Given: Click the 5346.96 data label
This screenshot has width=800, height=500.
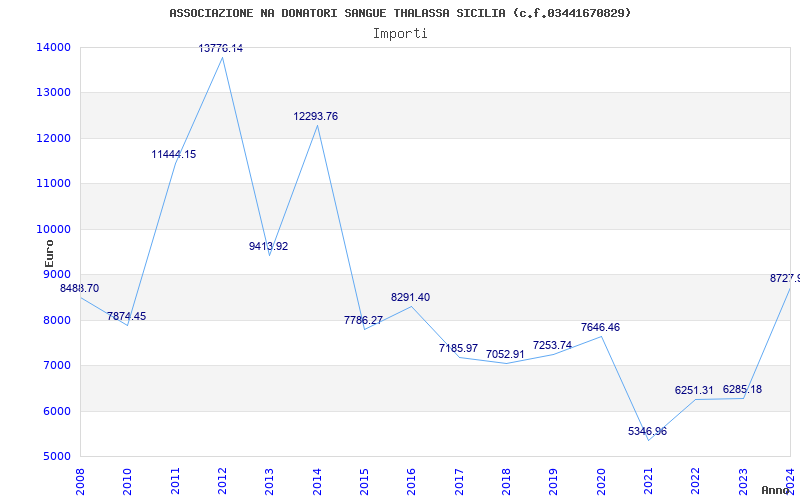Looking at the screenshot, I should (647, 432).
